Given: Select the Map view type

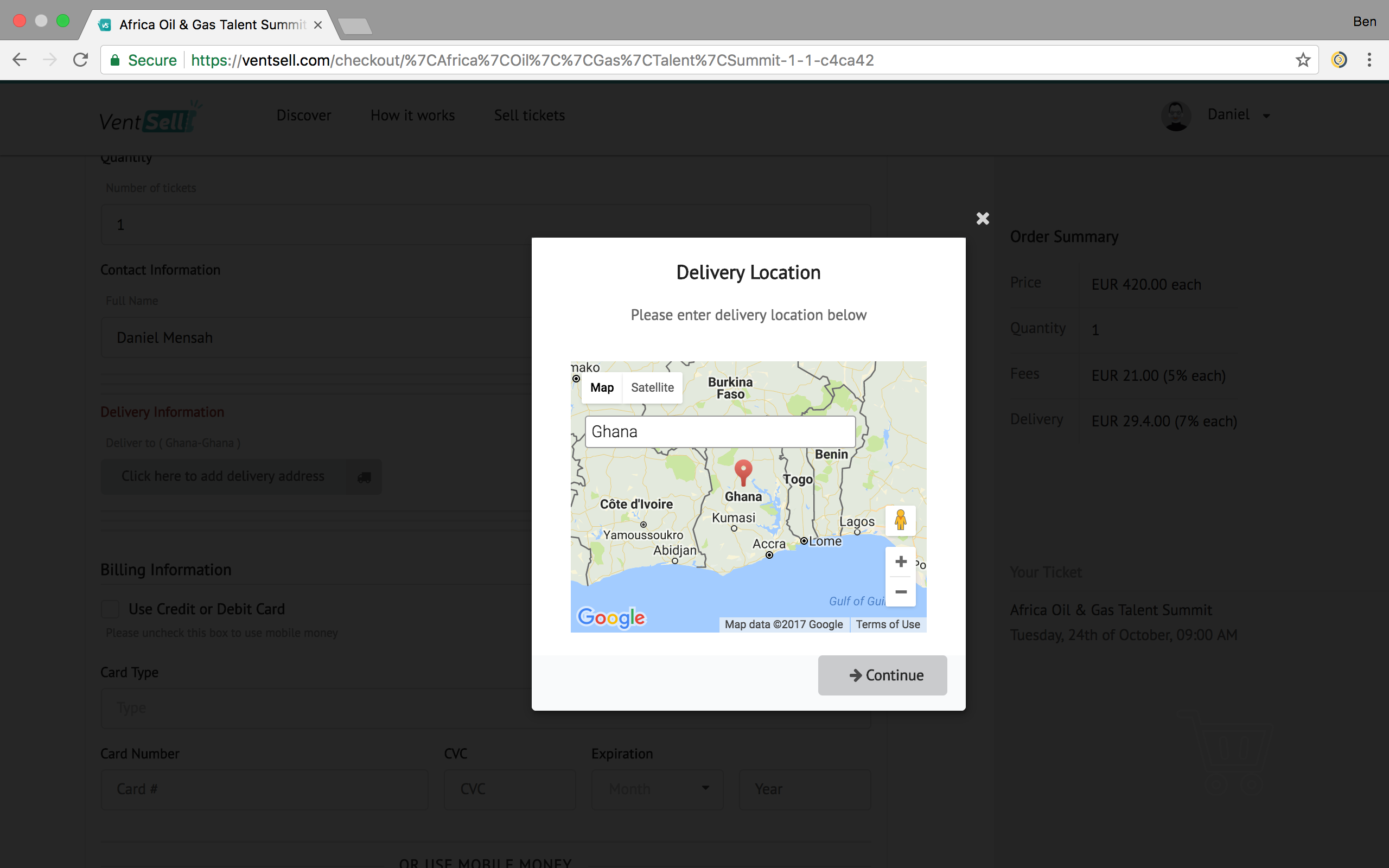Looking at the screenshot, I should [602, 387].
